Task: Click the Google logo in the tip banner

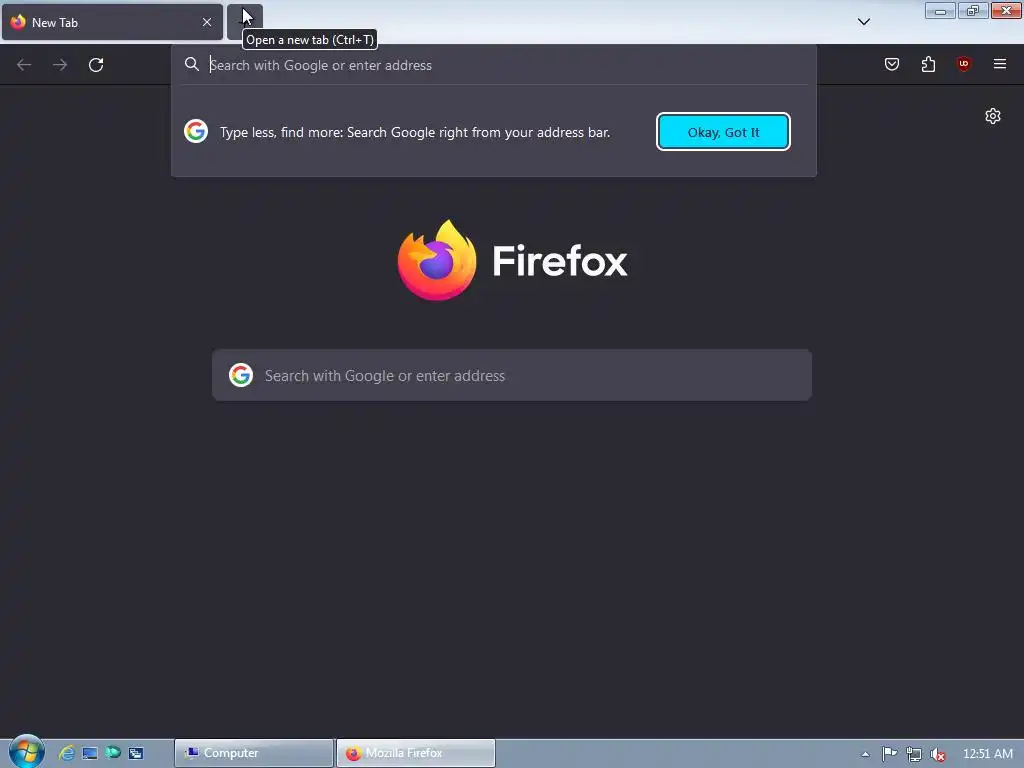Action: pyautogui.click(x=196, y=131)
